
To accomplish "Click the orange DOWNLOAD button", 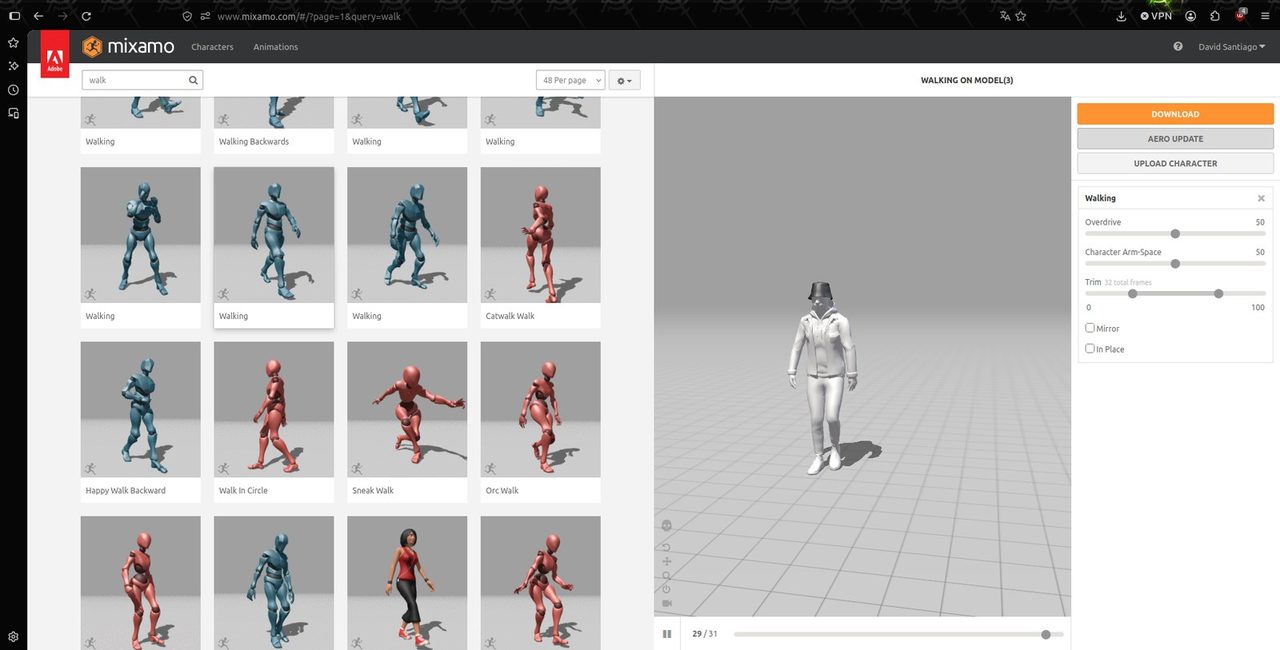I will (1175, 114).
